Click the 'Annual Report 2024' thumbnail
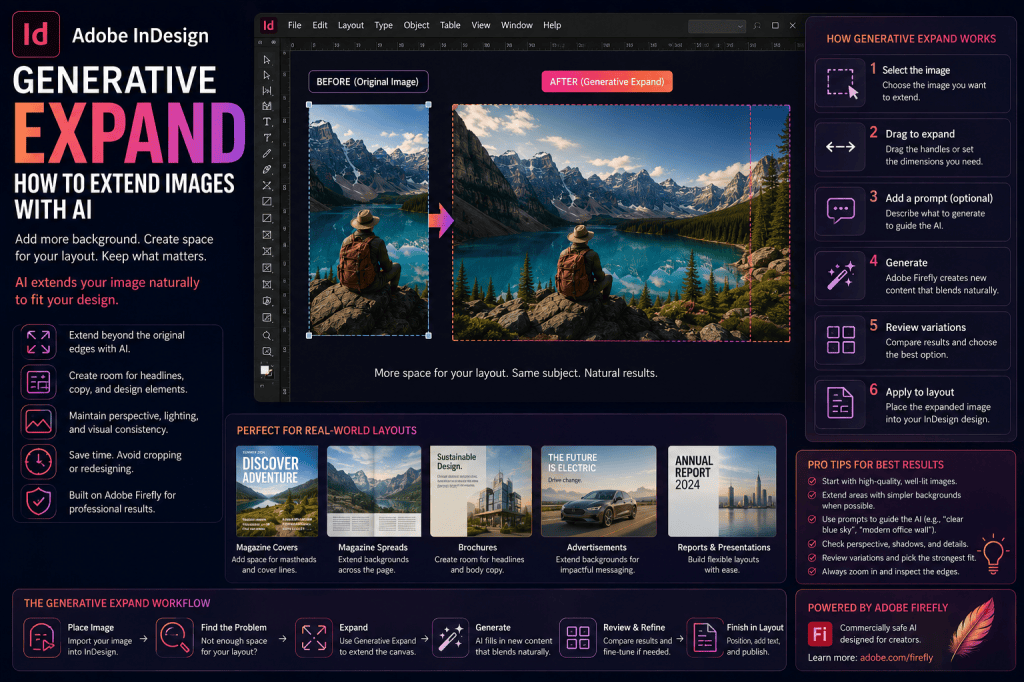The height and width of the screenshot is (682, 1024). coord(722,491)
